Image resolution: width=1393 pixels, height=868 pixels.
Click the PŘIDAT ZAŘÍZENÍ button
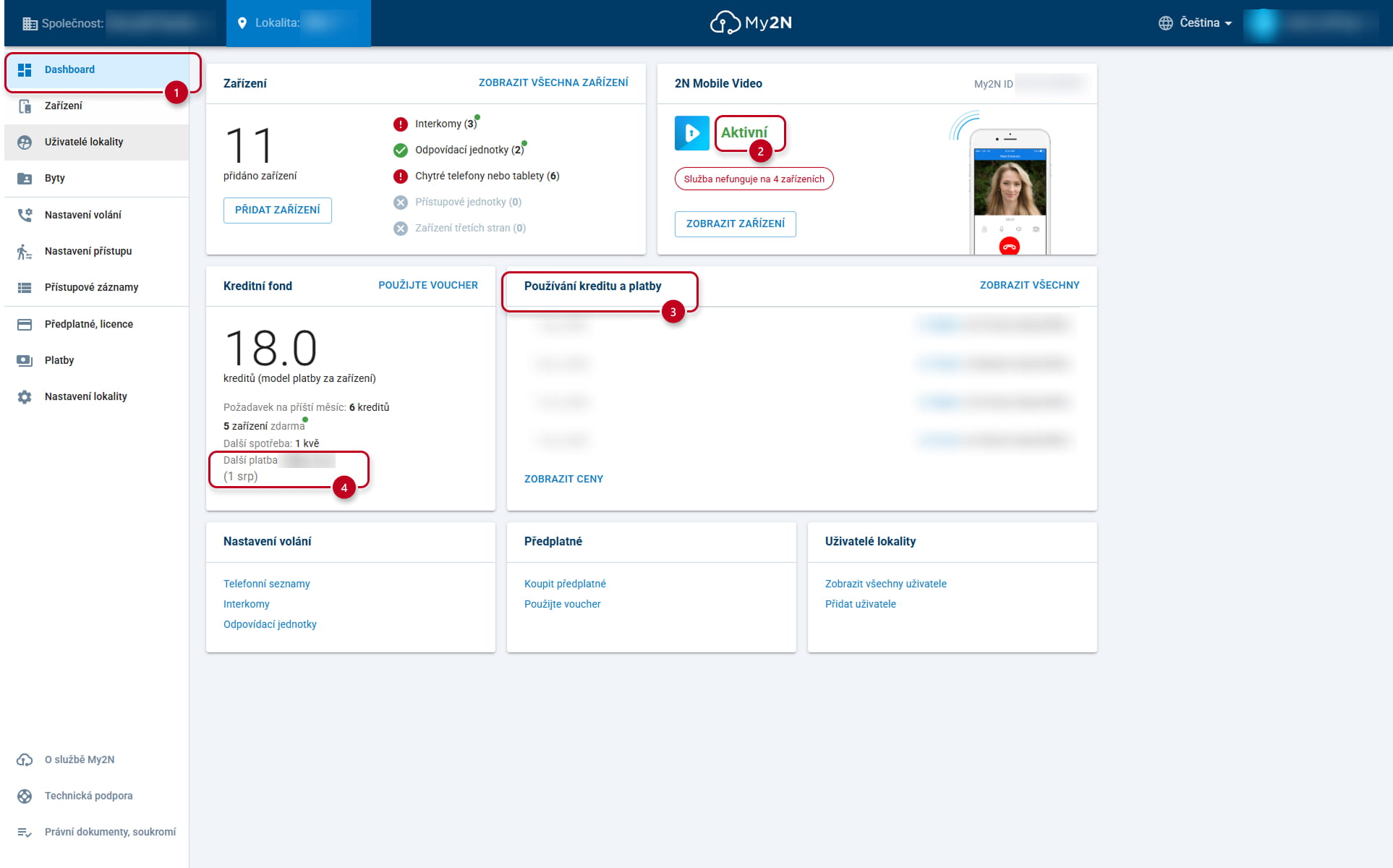pos(278,210)
